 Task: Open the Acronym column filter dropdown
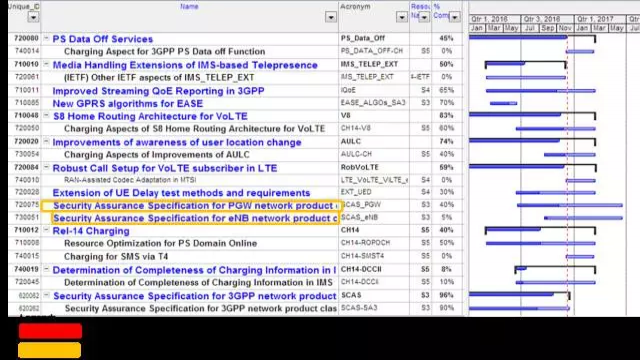pyautogui.click(x=402, y=17)
